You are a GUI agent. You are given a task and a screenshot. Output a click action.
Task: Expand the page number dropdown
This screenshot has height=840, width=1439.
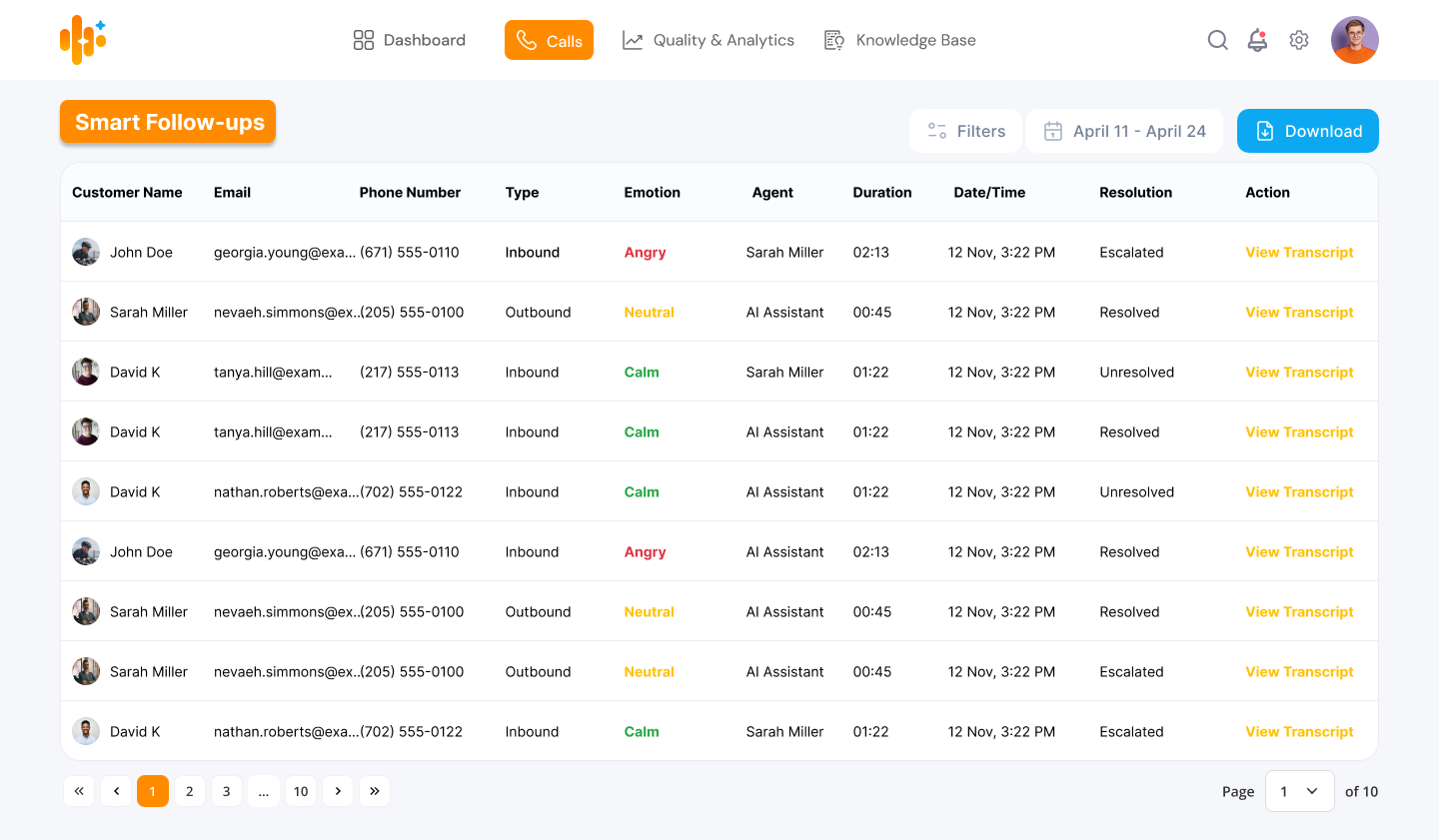[x=1299, y=791]
